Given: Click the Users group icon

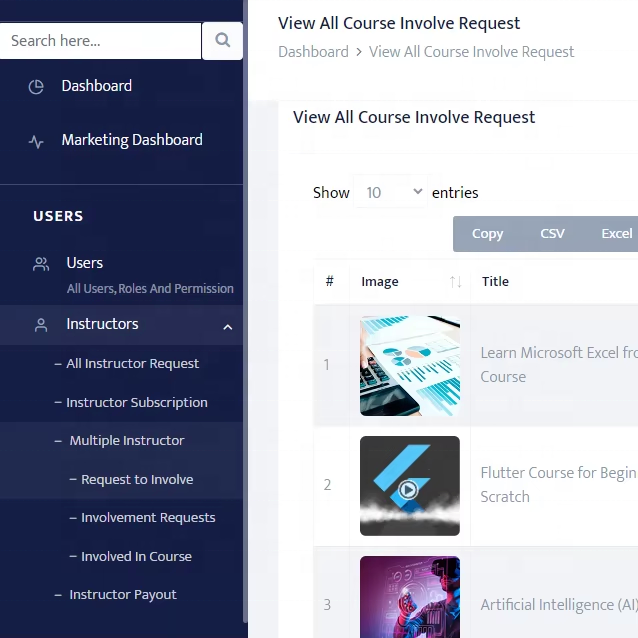Looking at the screenshot, I should 41,264.
